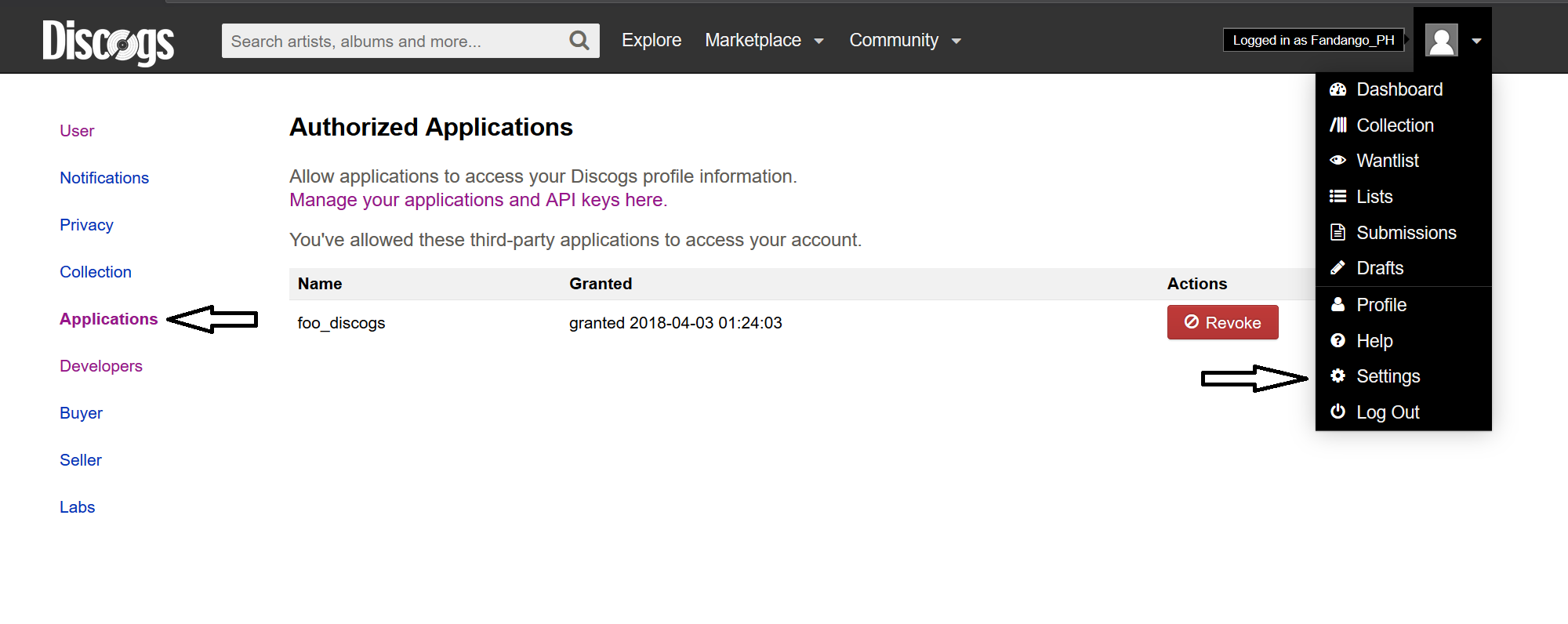Choose Submissions in the user menu
Image resolution: width=1568 pixels, height=624 pixels.
coord(1406,233)
